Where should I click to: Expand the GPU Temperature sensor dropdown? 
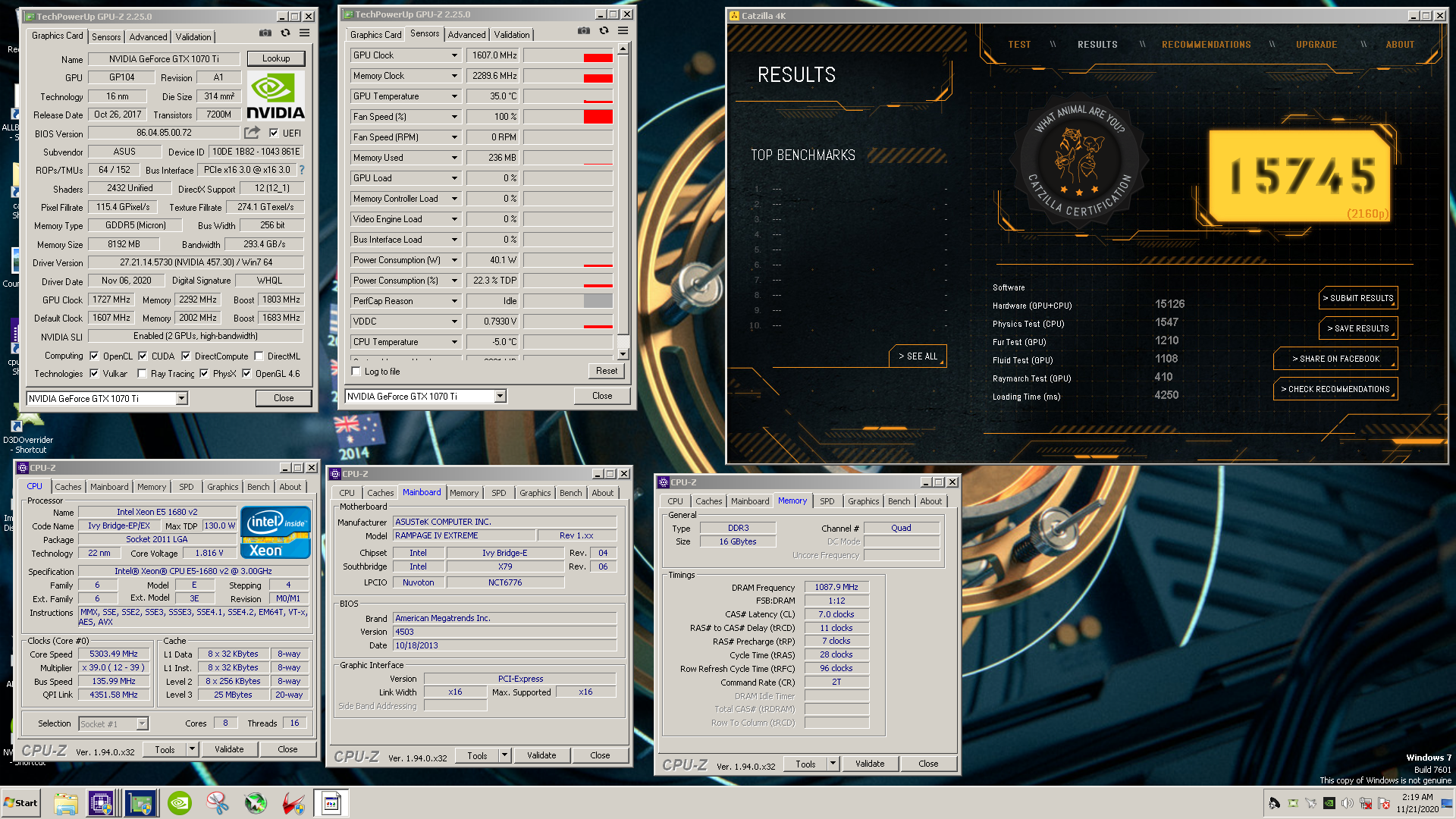pyautogui.click(x=454, y=96)
